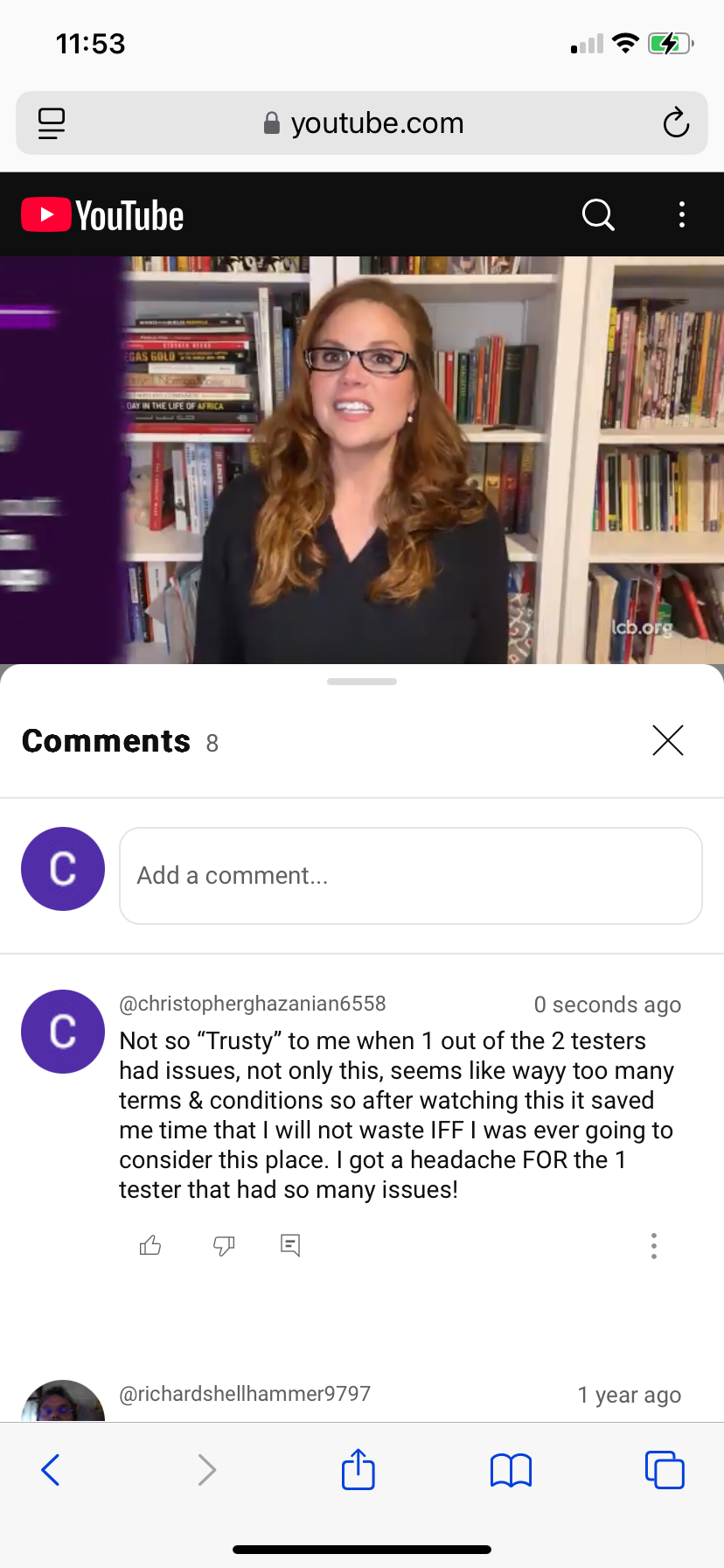Reply to the christopherghazanian6558 comment
The image size is (724, 1568).
(x=290, y=1245)
